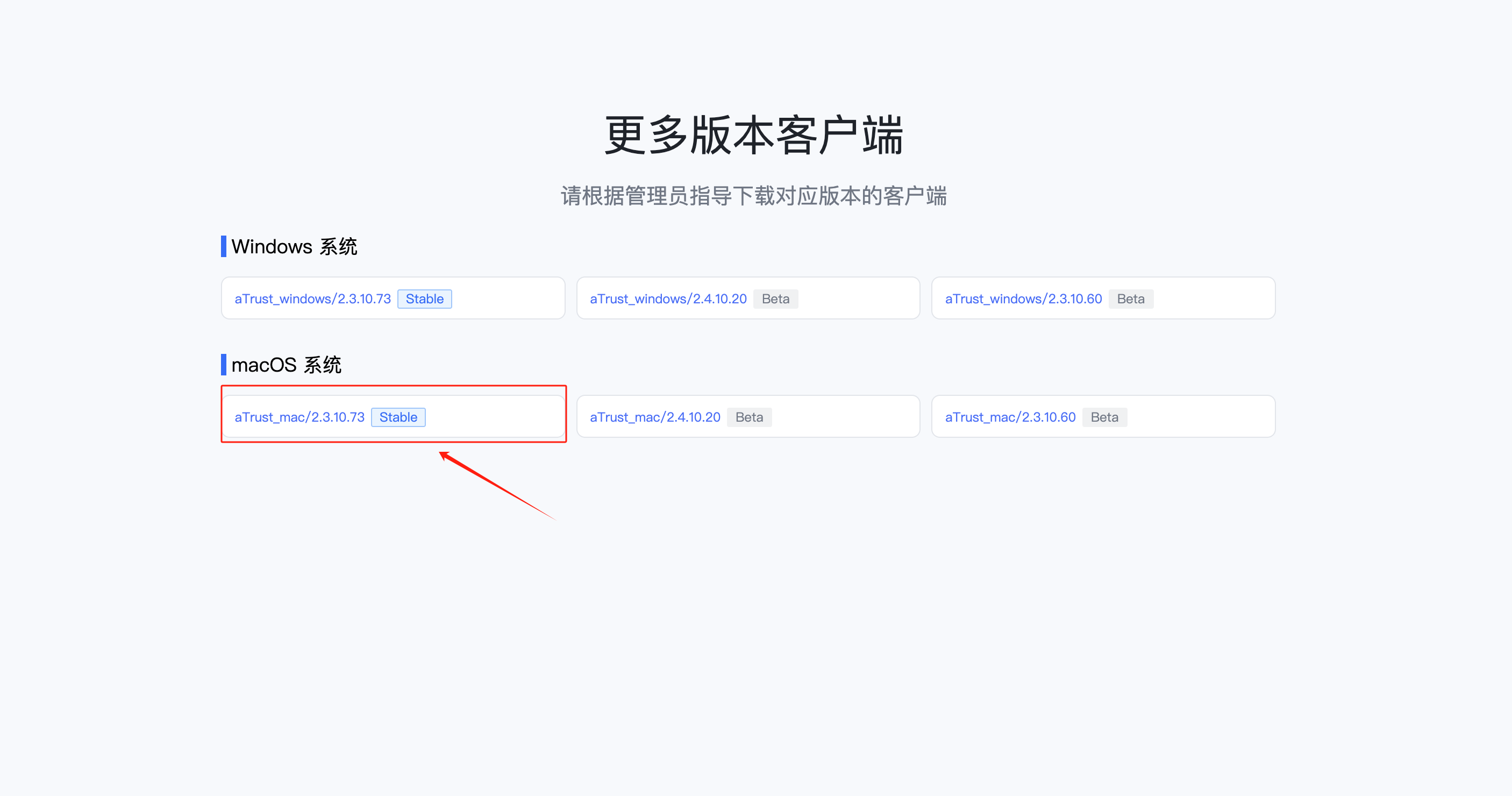Click Beta tag next to aTrust_windows/2.3.10.60
Viewport: 1512px width, 796px height.
(1130, 299)
